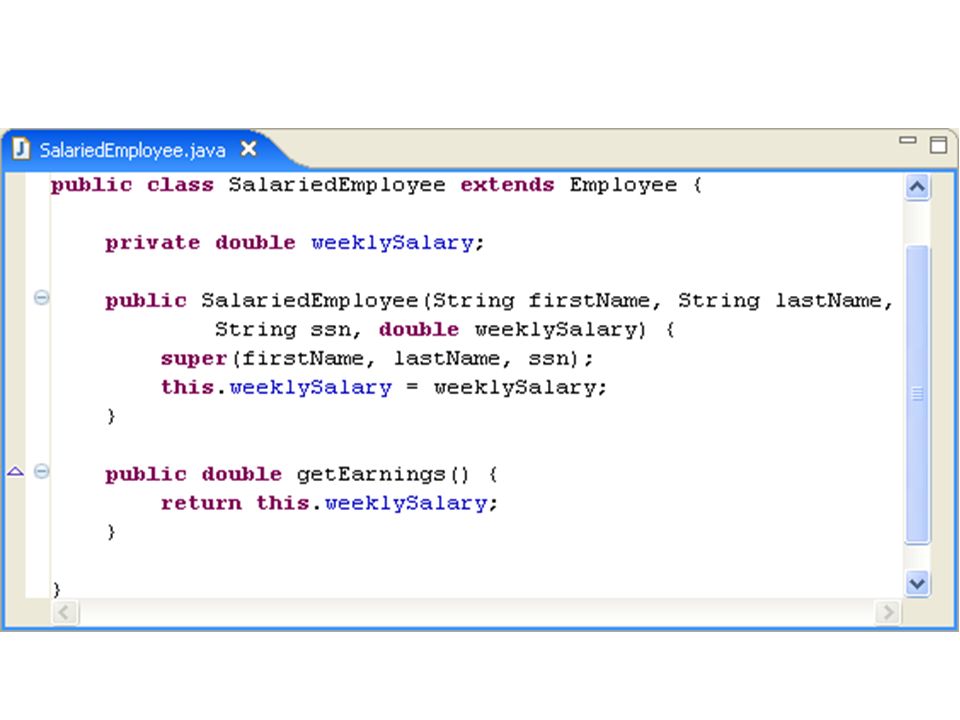Image resolution: width=960 pixels, height=720 pixels.
Task: Click 'firstName' in the constructor parameters
Action: (588, 301)
